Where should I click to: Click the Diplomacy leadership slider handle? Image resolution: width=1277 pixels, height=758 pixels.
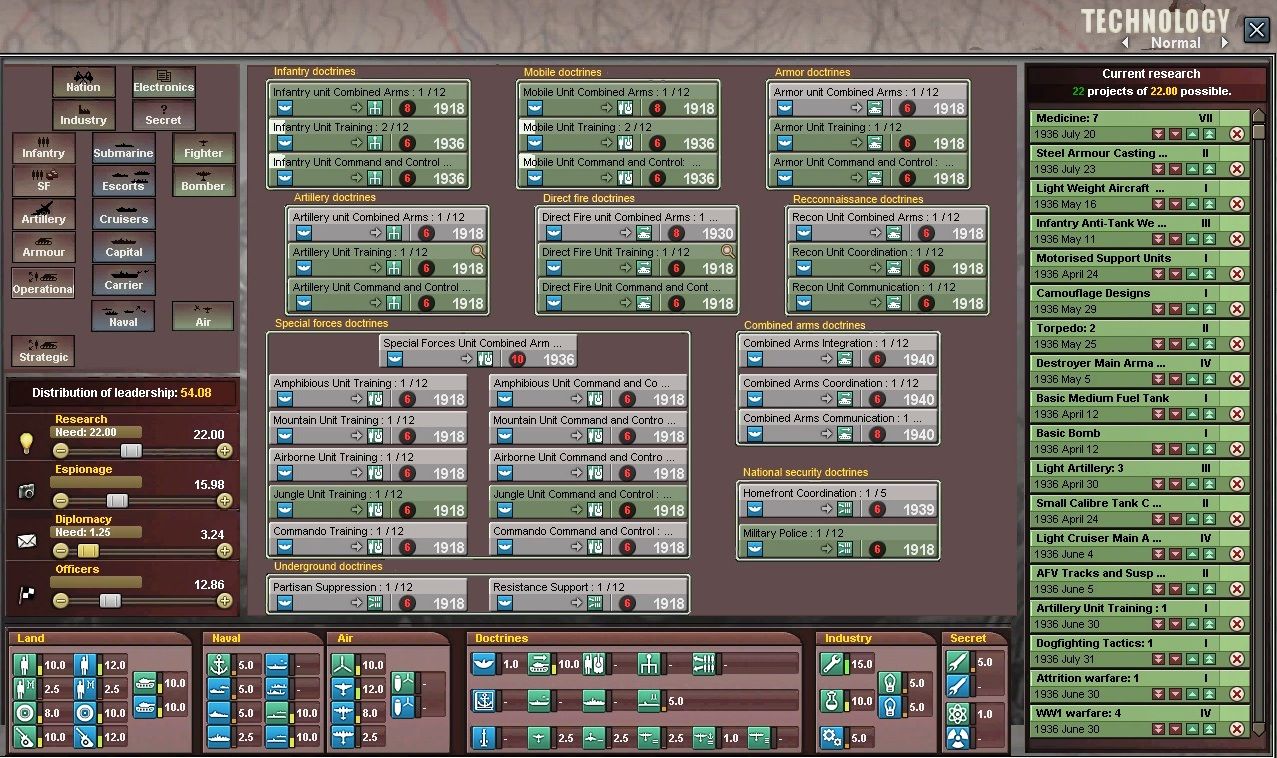[89, 551]
